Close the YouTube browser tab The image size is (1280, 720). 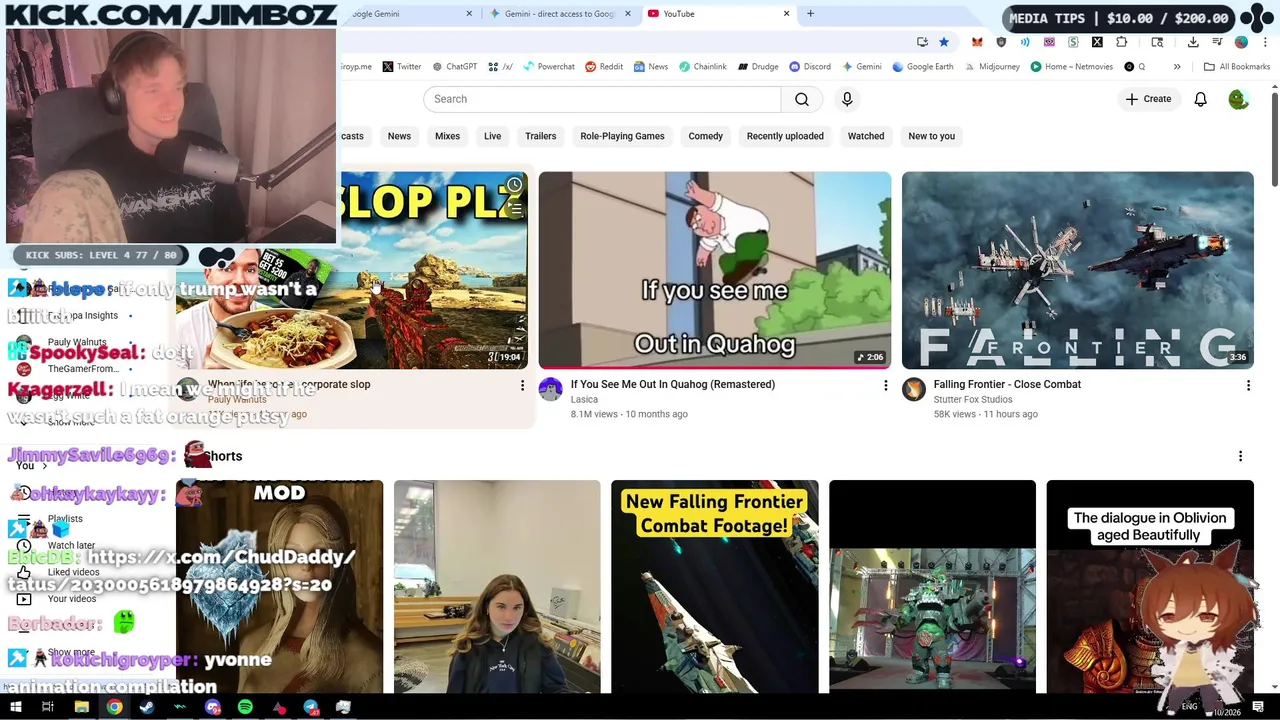786,14
